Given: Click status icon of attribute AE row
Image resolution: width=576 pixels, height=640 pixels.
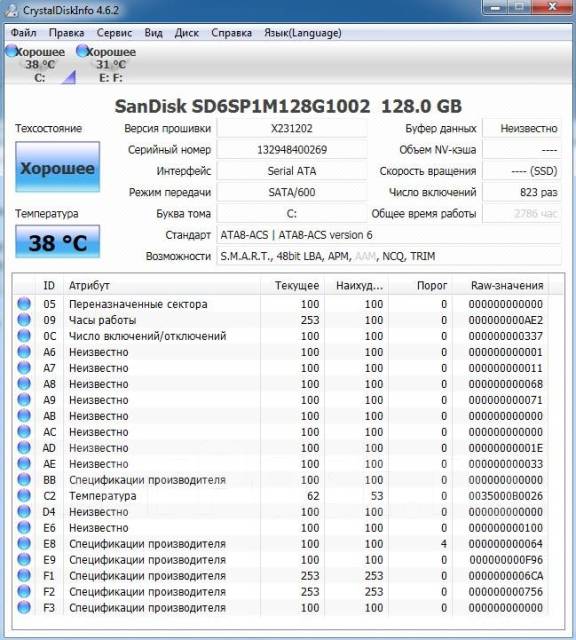Looking at the screenshot, I should pyautogui.click(x=24, y=463).
